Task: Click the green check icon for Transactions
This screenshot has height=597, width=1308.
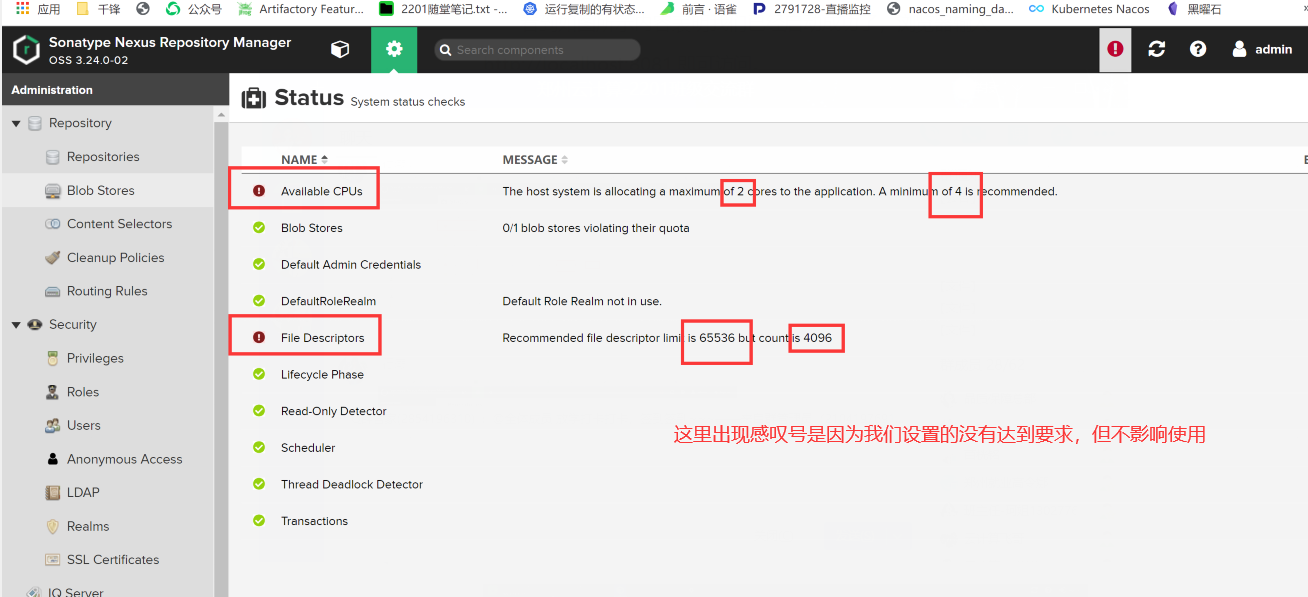Action: (259, 520)
